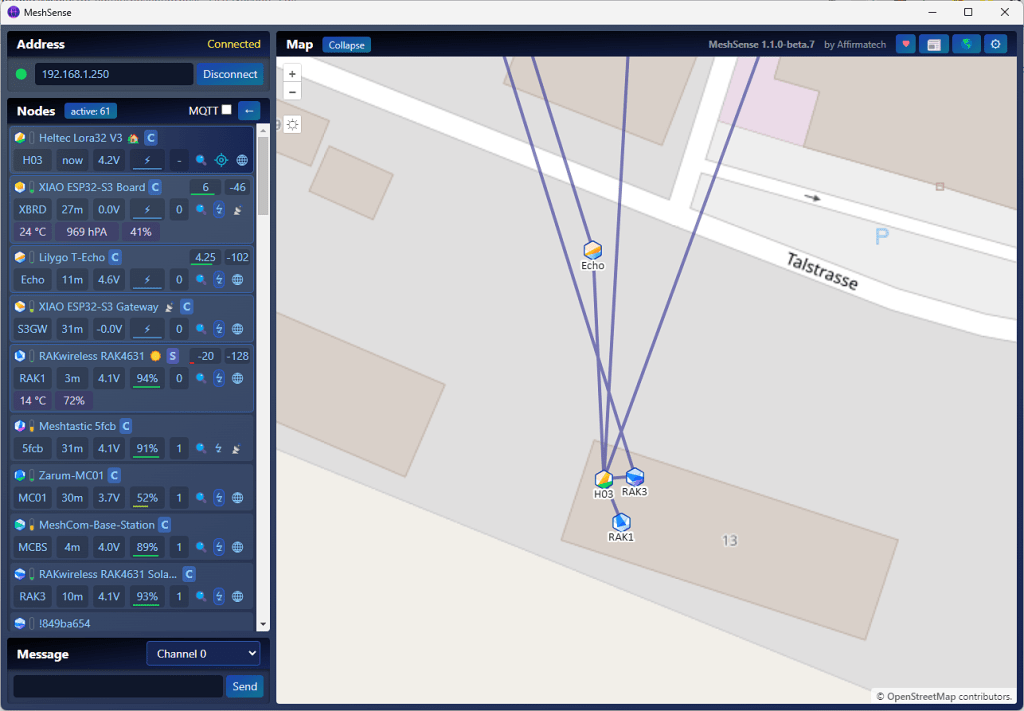Collapse nodes panel with left arrow button
This screenshot has width=1024, height=711.
[x=249, y=110]
